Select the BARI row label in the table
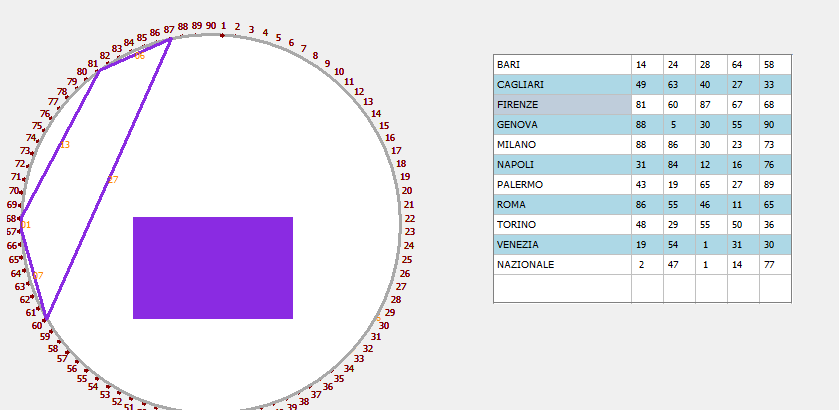The image size is (839, 410). click(x=562, y=65)
